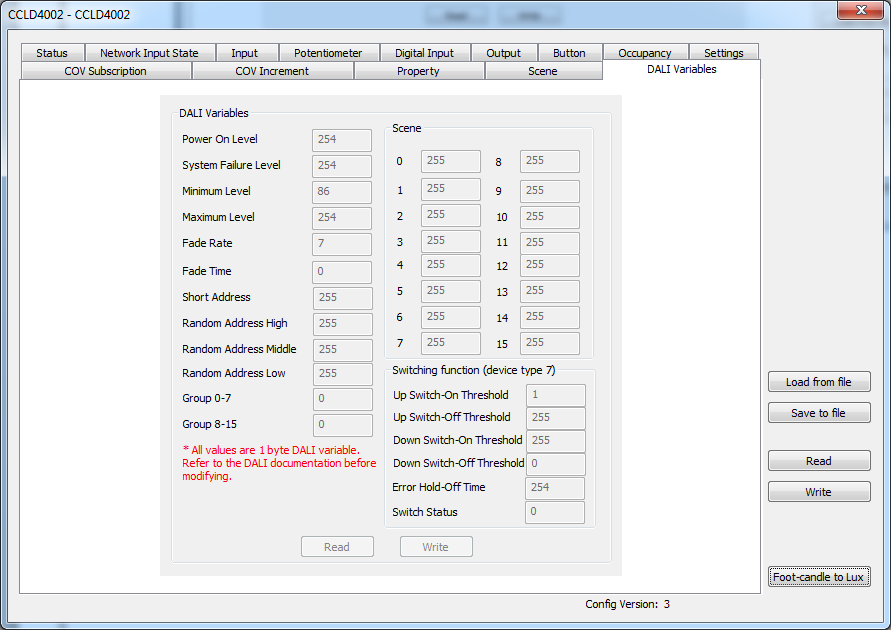Open the Occupancy tab
The height and width of the screenshot is (630, 891).
[645, 53]
